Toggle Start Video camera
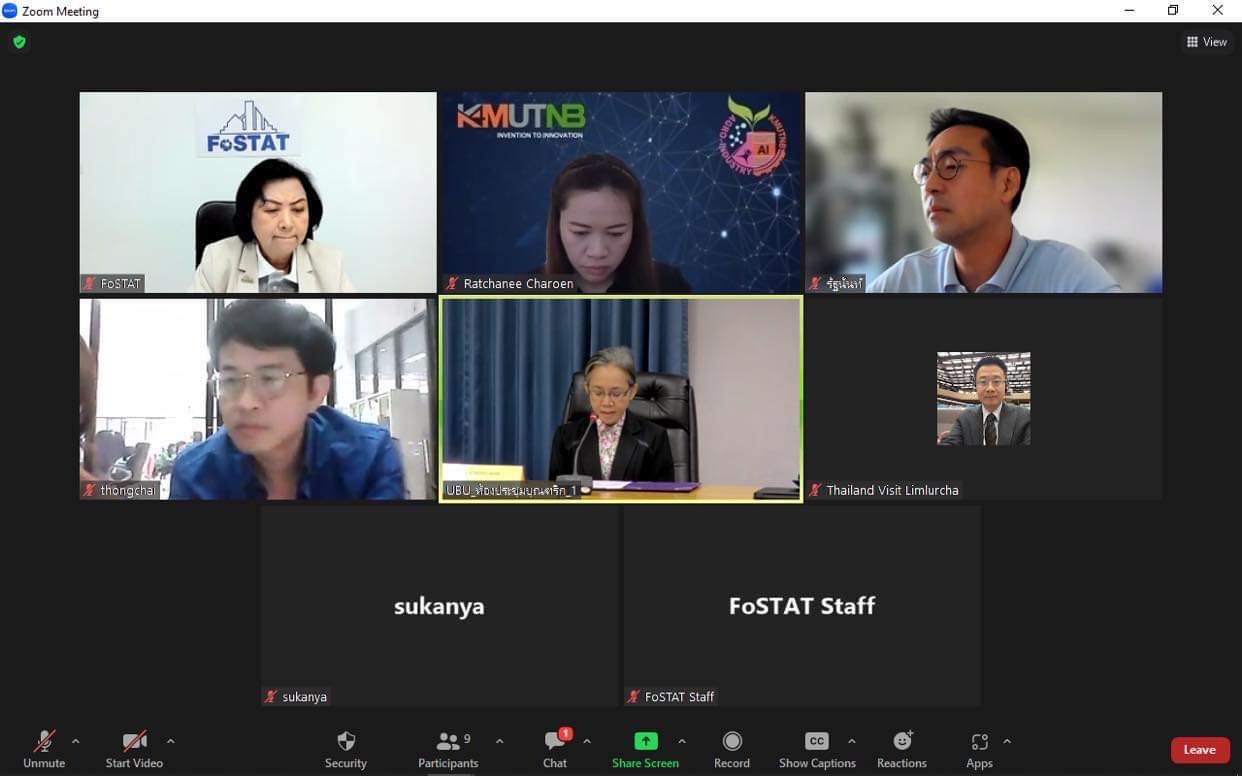The height and width of the screenshot is (776, 1242). click(x=134, y=750)
